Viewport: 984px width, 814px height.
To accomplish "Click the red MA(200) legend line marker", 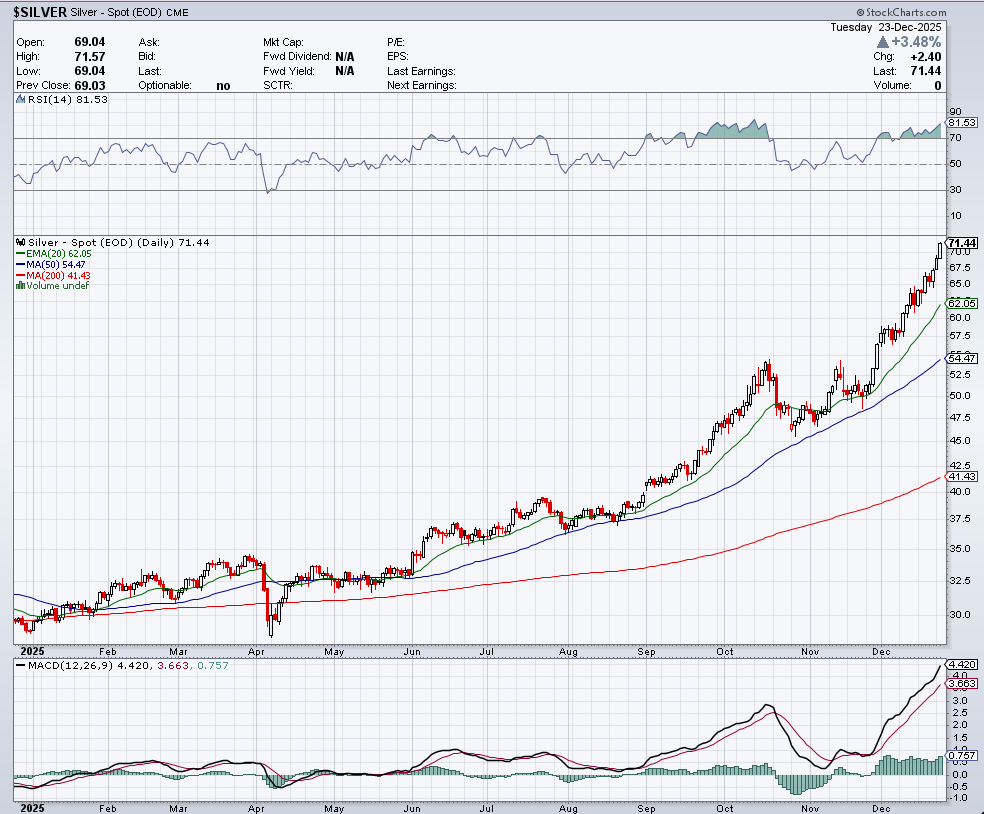I will tap(21, 276).
